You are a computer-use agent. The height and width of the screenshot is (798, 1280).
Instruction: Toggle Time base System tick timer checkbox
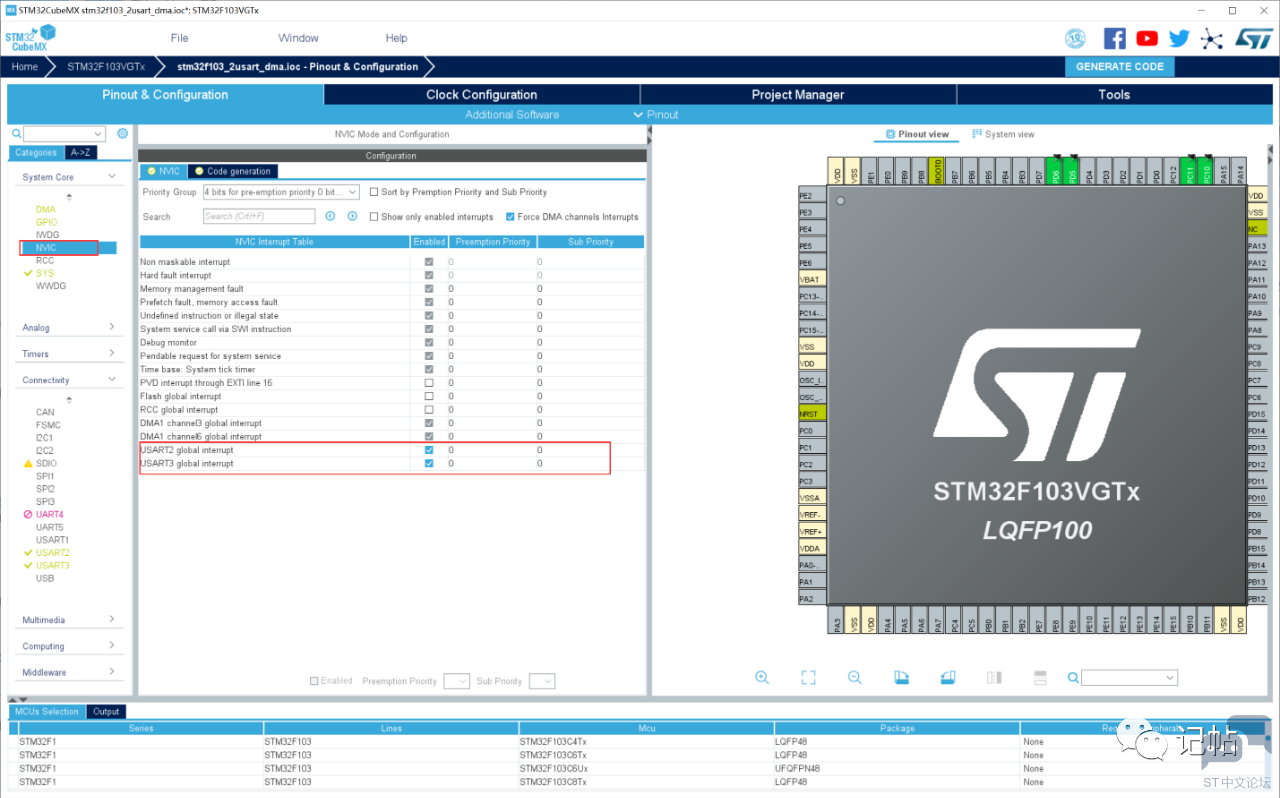[x=429, y=369]
